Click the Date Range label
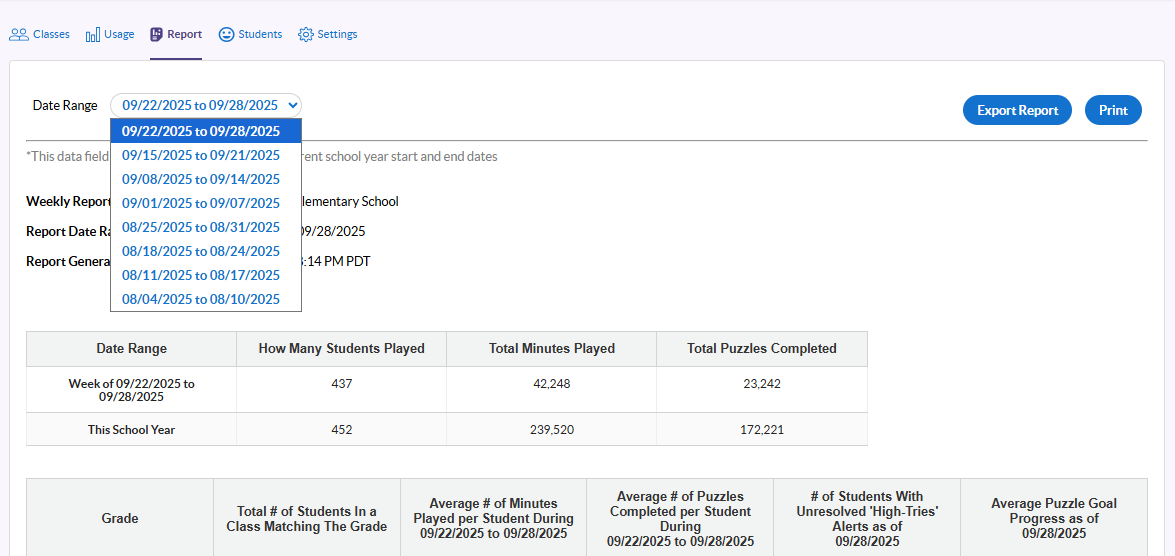 65,106
